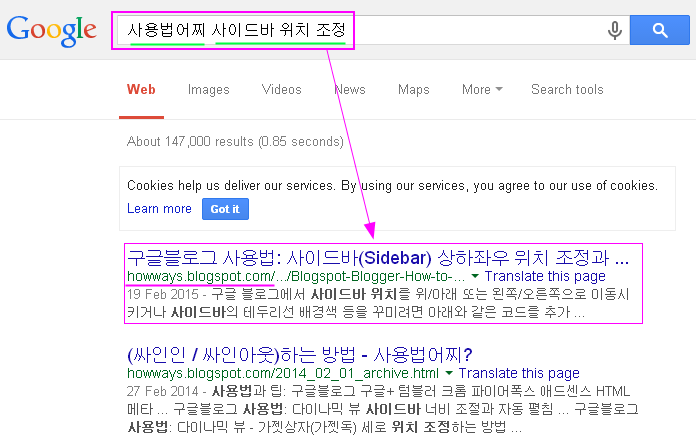Click the About 147,000 results text
The height and width of the screenshot is (445, 696).
(235, 142)
